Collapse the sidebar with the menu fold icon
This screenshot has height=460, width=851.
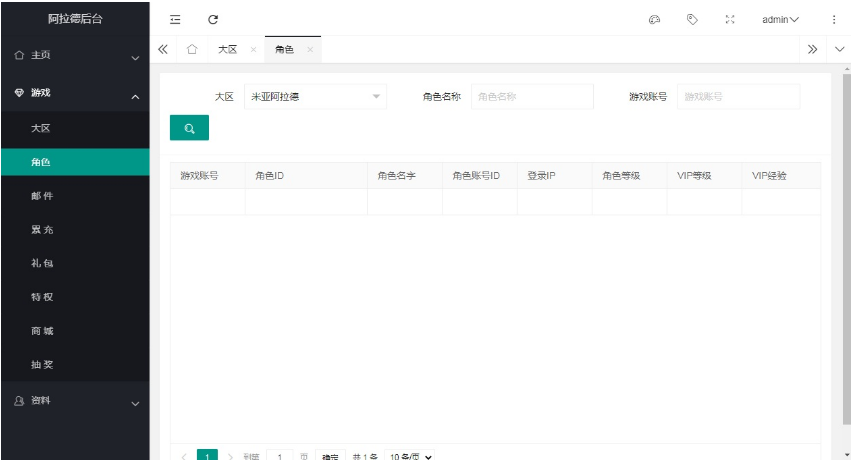click(x=175, y=19)
